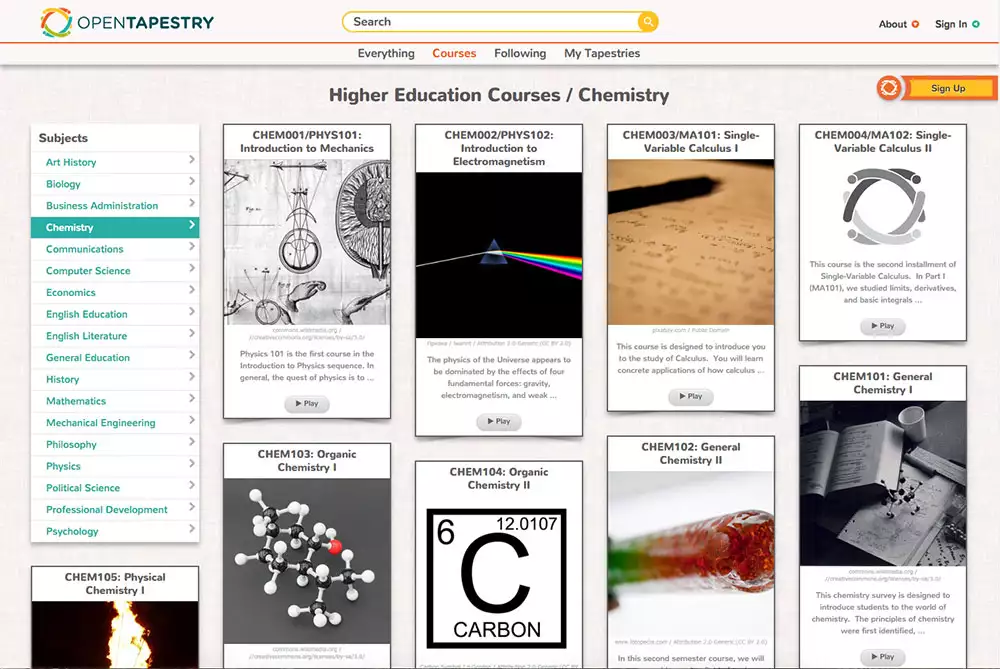Play the CHEM002/PHYS102 Electromagnetism course
The height and width of the screenshot is (669, 1000).
coord(498,421)
